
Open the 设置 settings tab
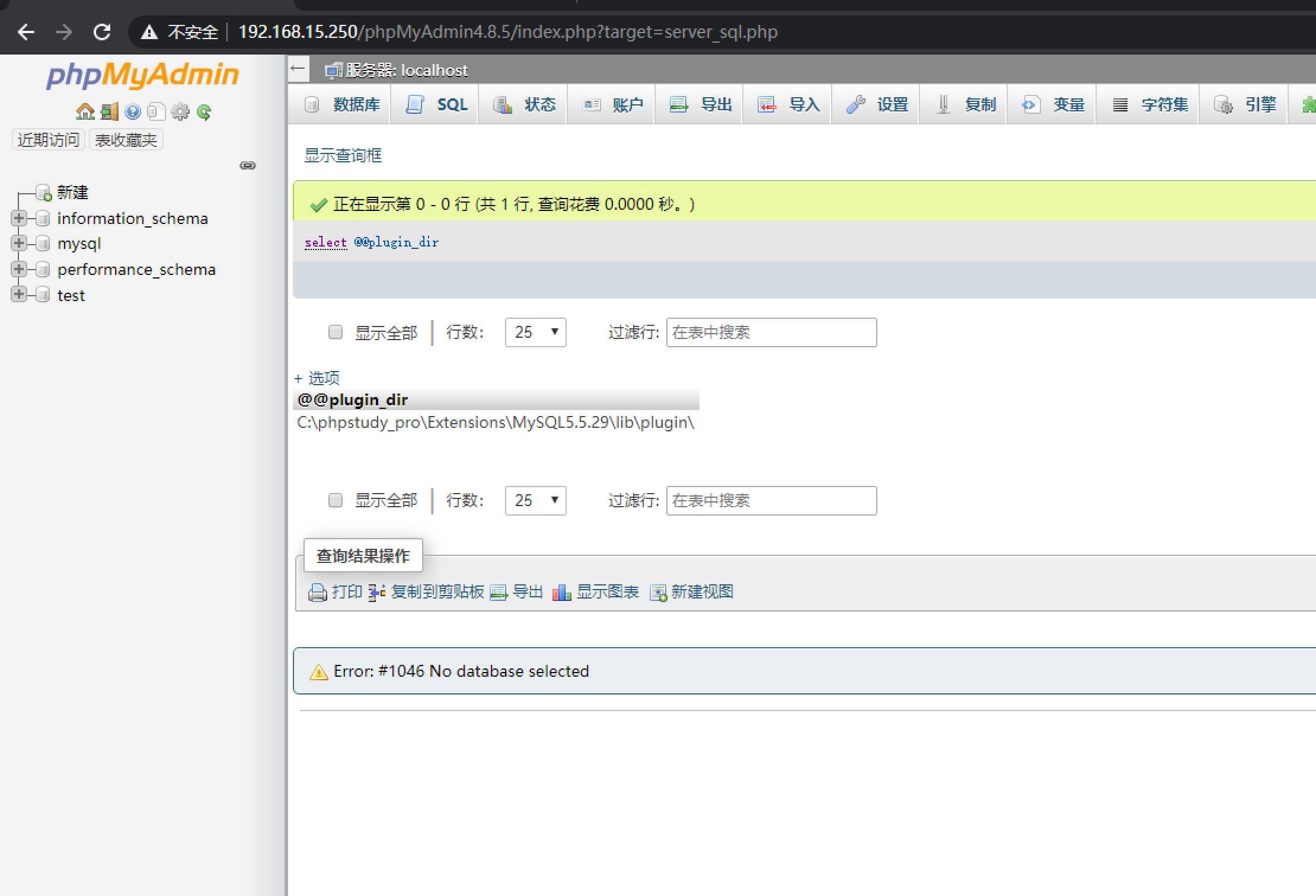(876, 105)
